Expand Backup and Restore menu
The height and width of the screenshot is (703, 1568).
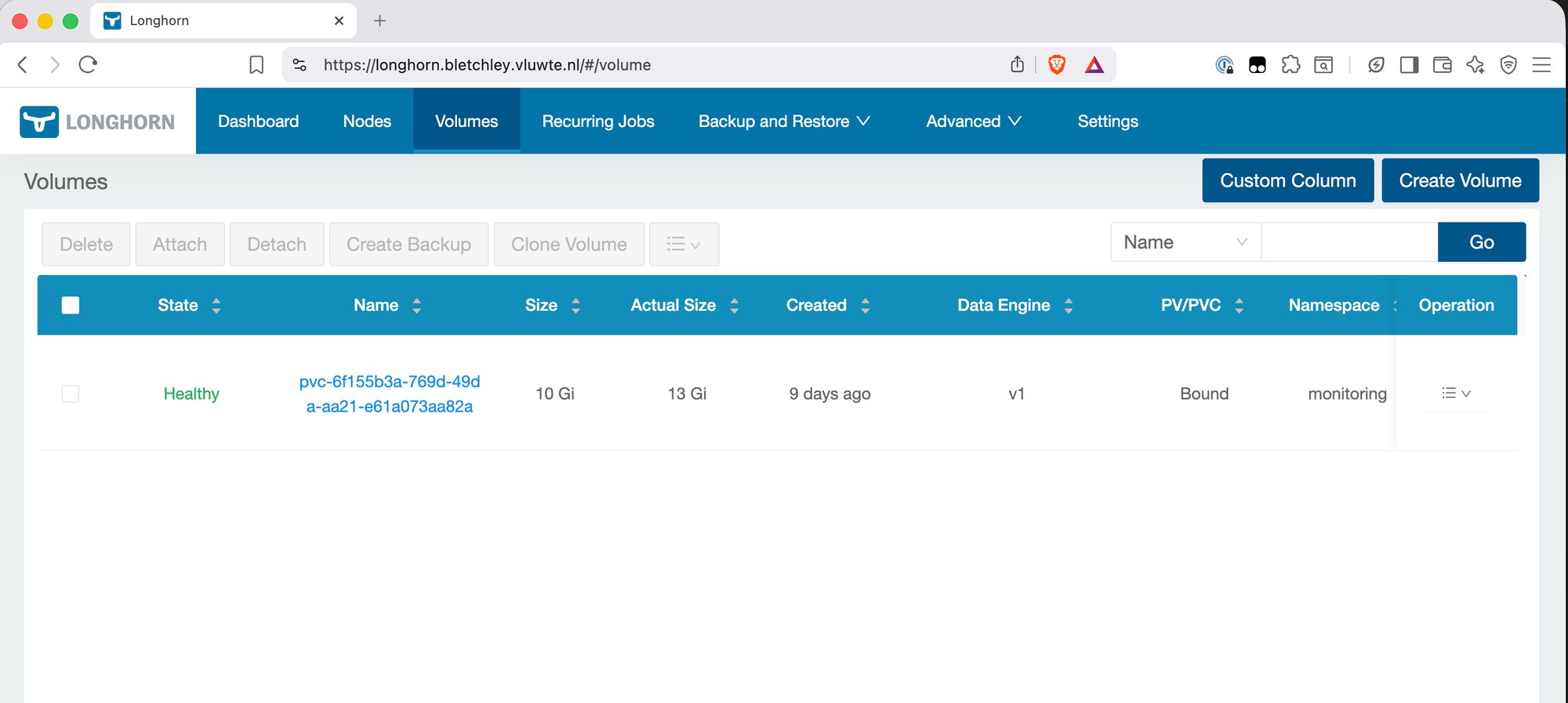click(x=784, y=121)
